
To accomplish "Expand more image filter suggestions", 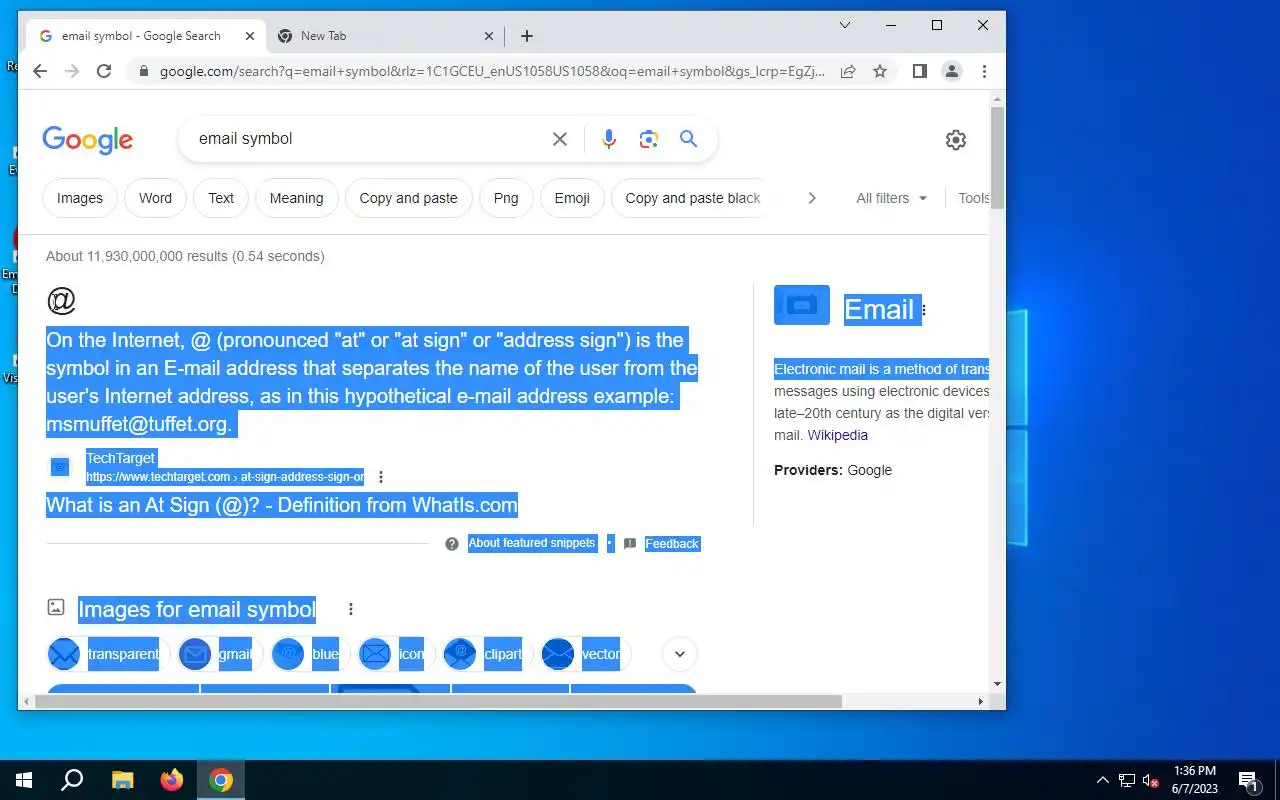I will pyautogui.click(x=680, y=654).
